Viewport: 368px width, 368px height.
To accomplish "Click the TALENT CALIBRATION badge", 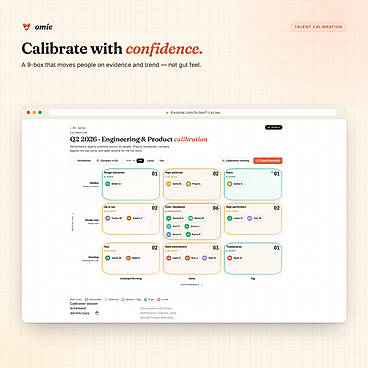I will pyautogui.click(x=318, y=27).
